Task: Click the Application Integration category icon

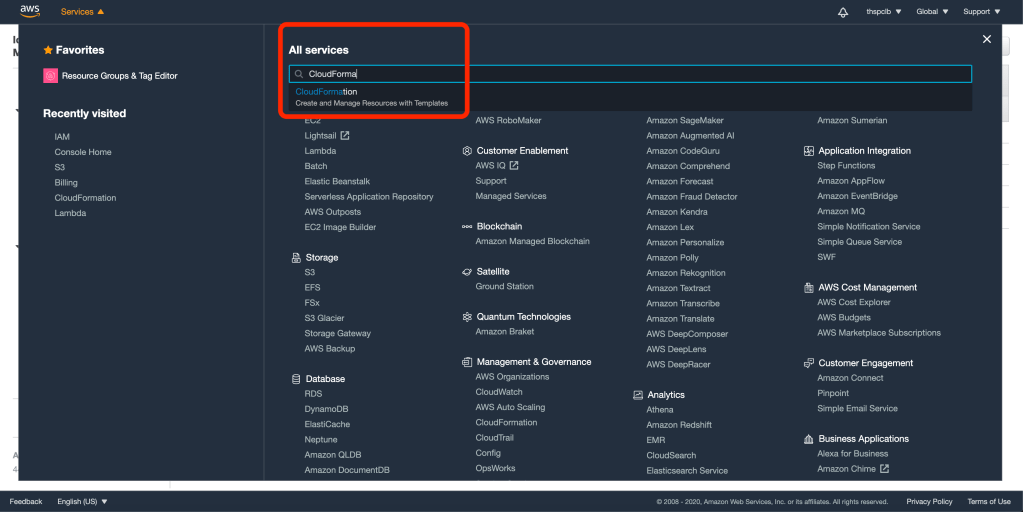Action: (x=808, y=151)
